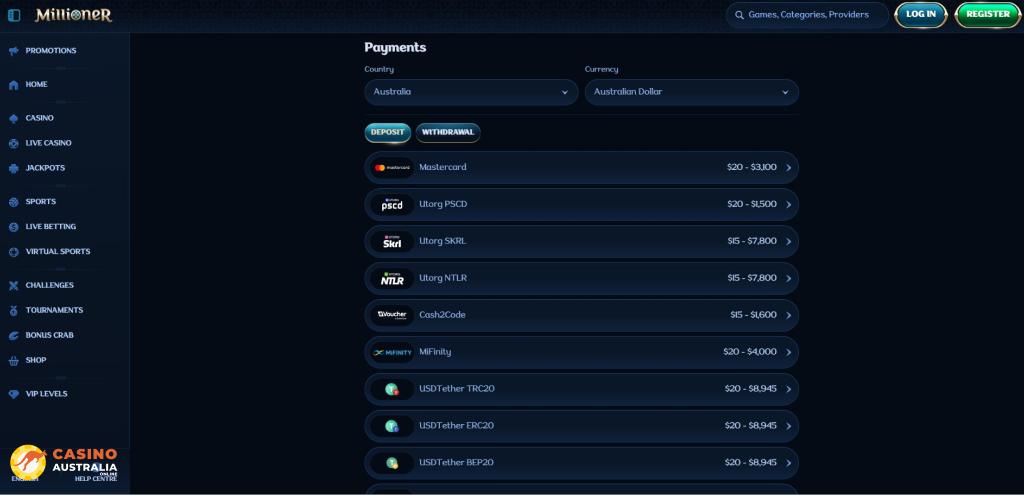1024x495 pixels.
Task: Expand USDTether BEP20 row via its chevron
Action: point(788,463)
